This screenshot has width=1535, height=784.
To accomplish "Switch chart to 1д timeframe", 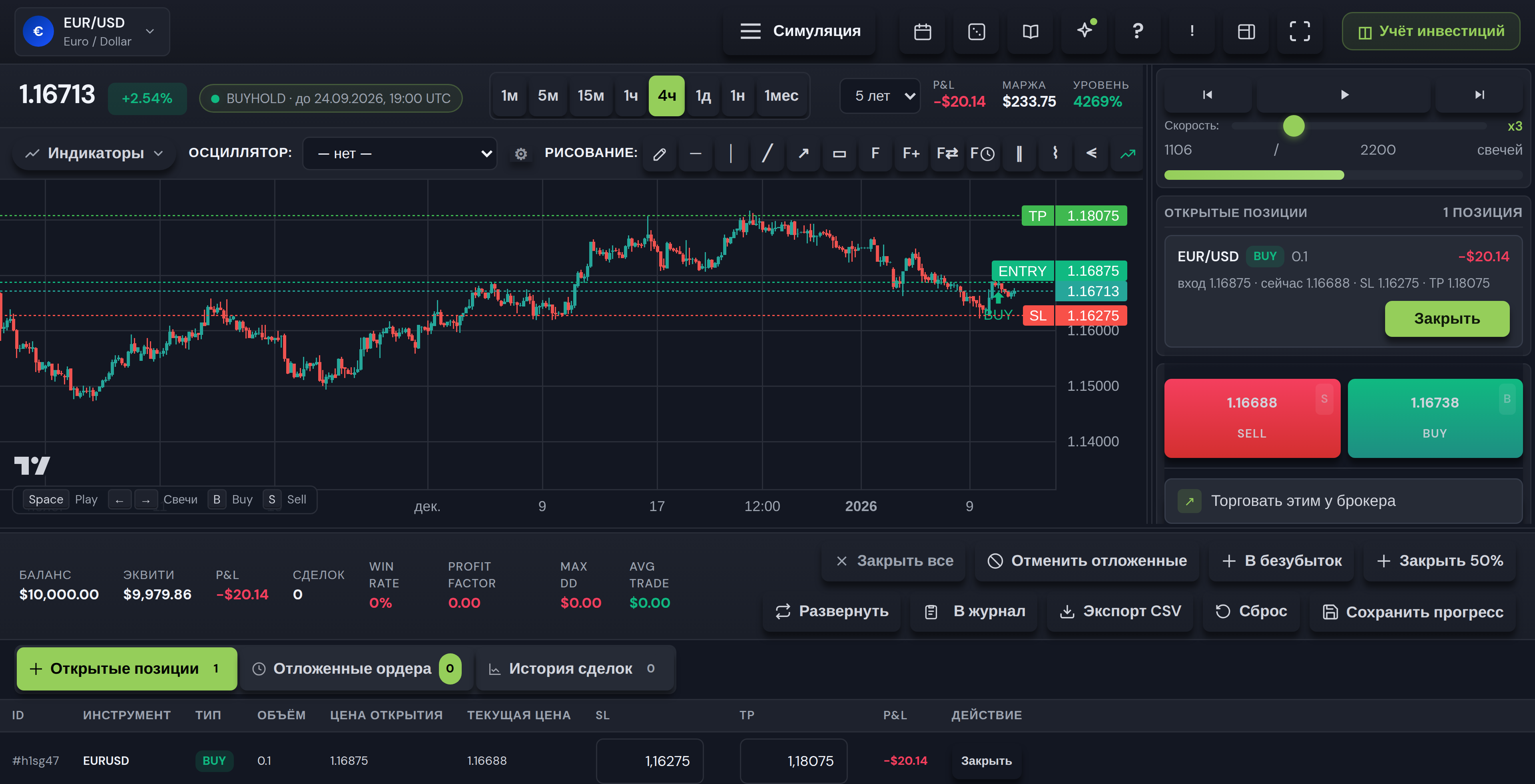I will coord(703,96).
